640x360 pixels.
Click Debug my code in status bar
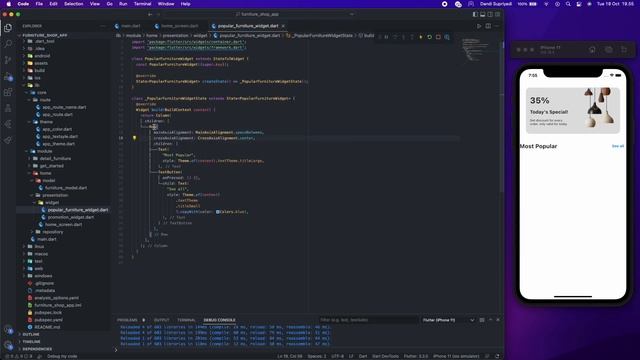(x=62, y=356)
